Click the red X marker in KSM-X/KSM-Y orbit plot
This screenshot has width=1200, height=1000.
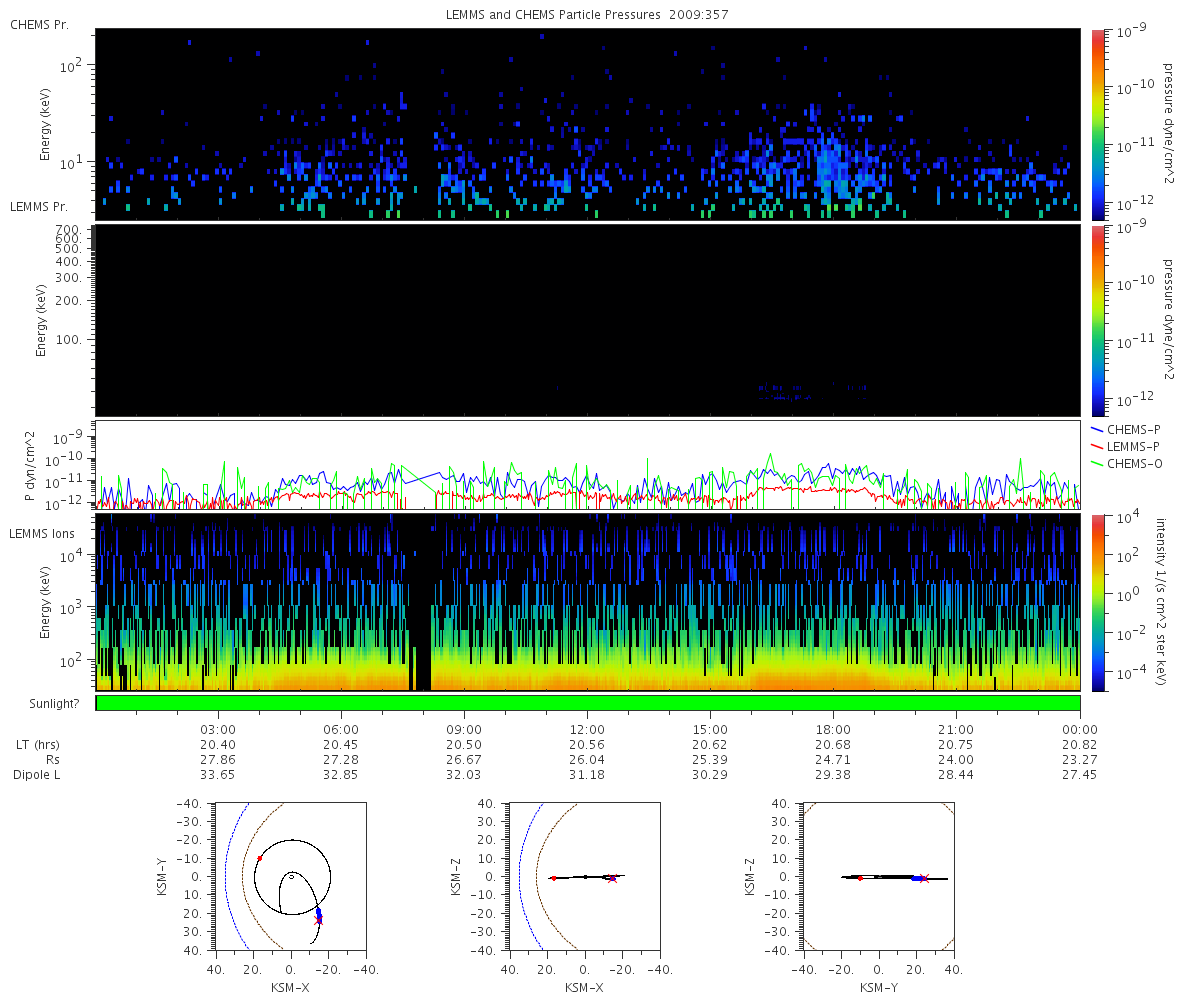coord(319,921)
